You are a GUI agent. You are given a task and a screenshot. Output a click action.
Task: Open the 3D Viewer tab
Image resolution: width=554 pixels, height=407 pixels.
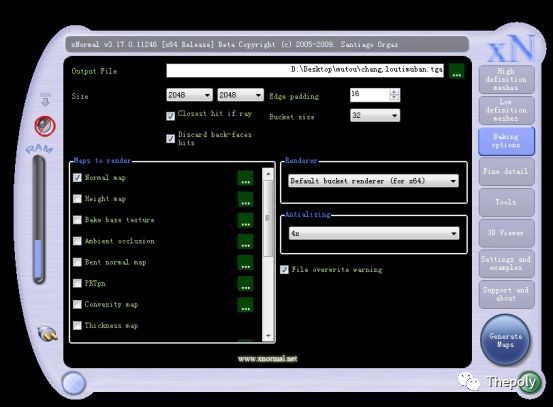click(x=506, y=233)
